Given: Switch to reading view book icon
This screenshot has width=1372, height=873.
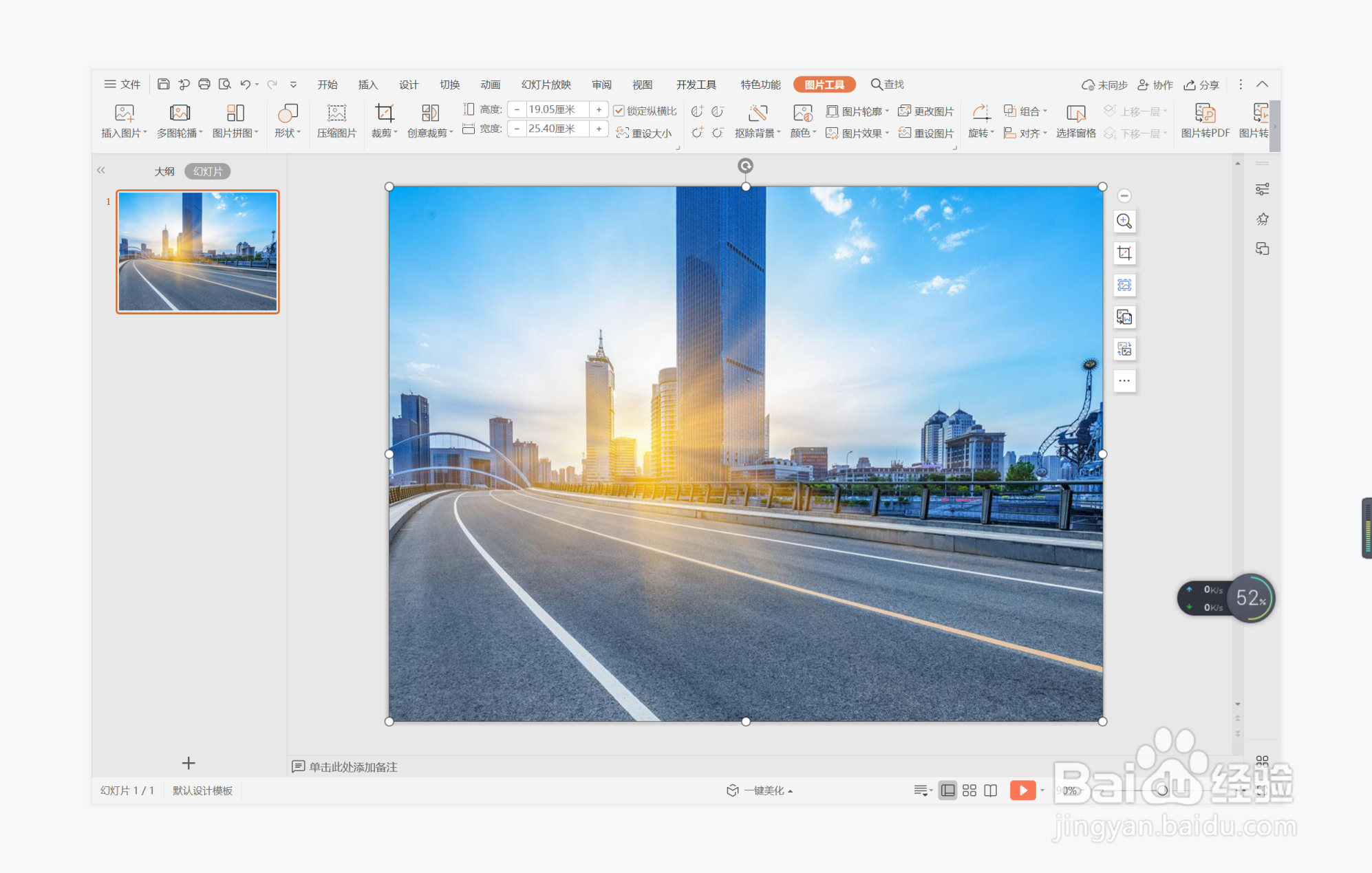Looking at the screenshot, I should coord(991,790).
